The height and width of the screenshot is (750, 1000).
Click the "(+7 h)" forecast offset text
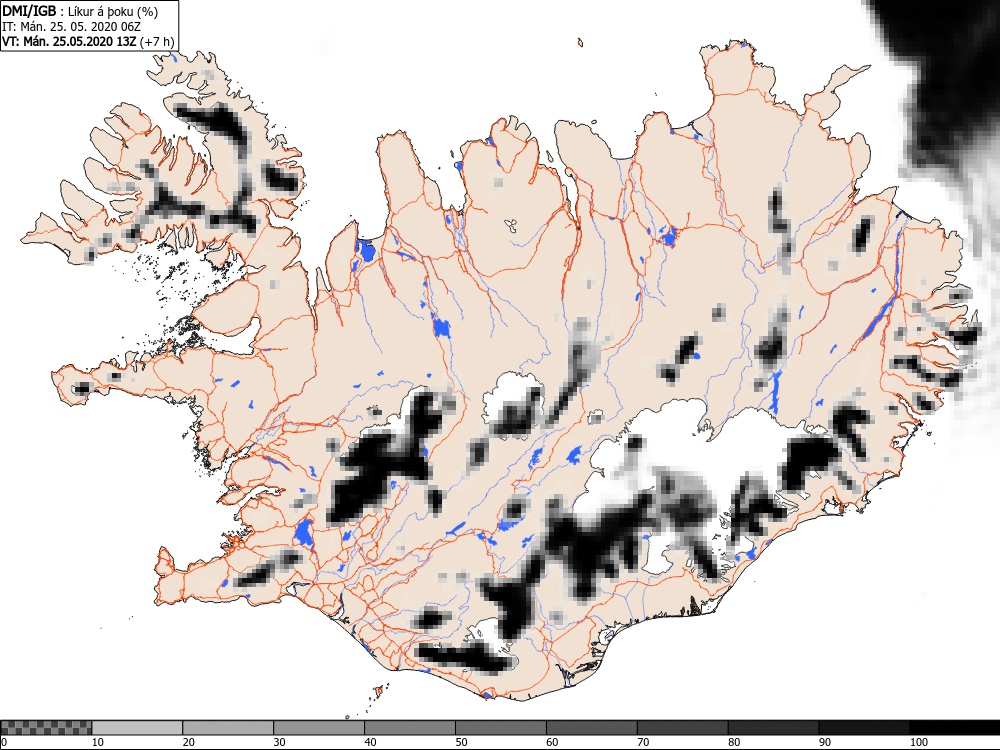point(156,41)
